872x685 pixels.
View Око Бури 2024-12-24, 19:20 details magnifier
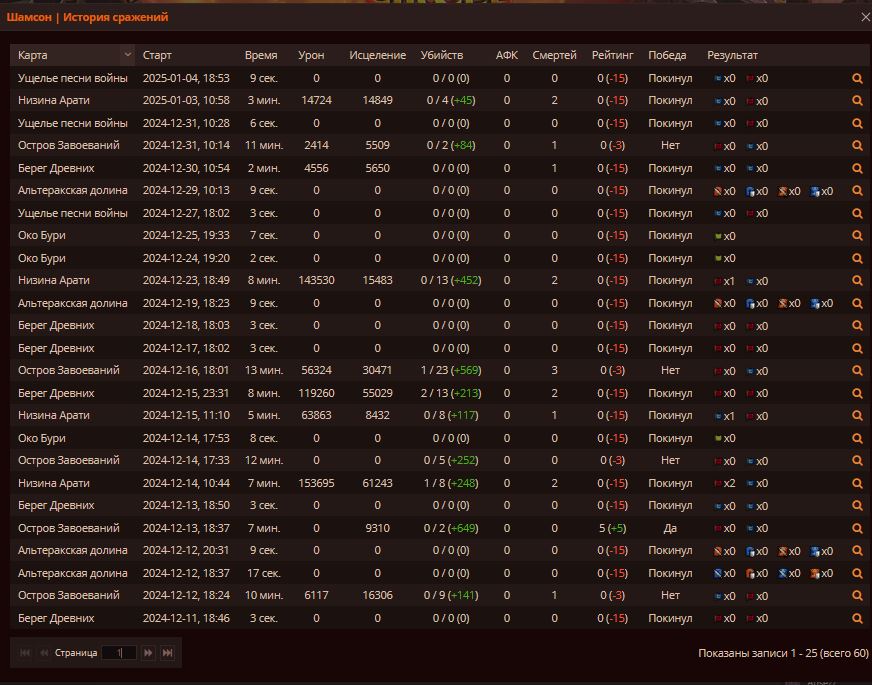[x=857, y=259]
